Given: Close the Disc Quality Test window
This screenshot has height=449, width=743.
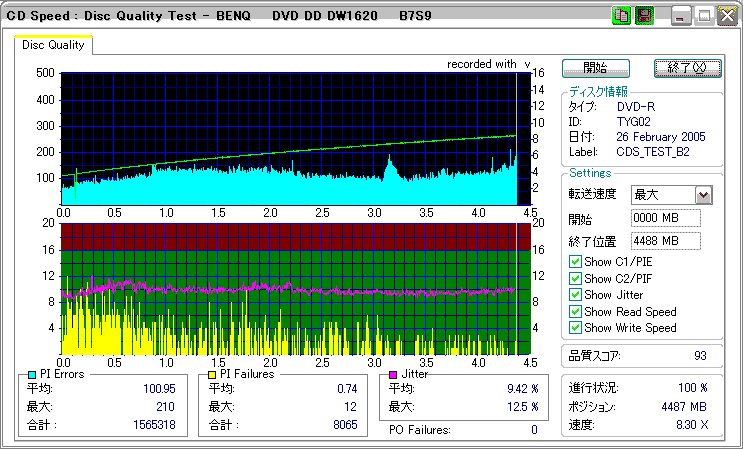Looking at the screenshot, I should pyautogui.click(x=726, y=17).
